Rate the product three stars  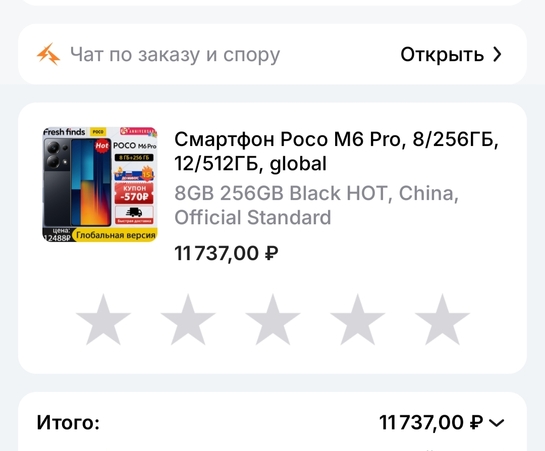(x=273, y=320)
